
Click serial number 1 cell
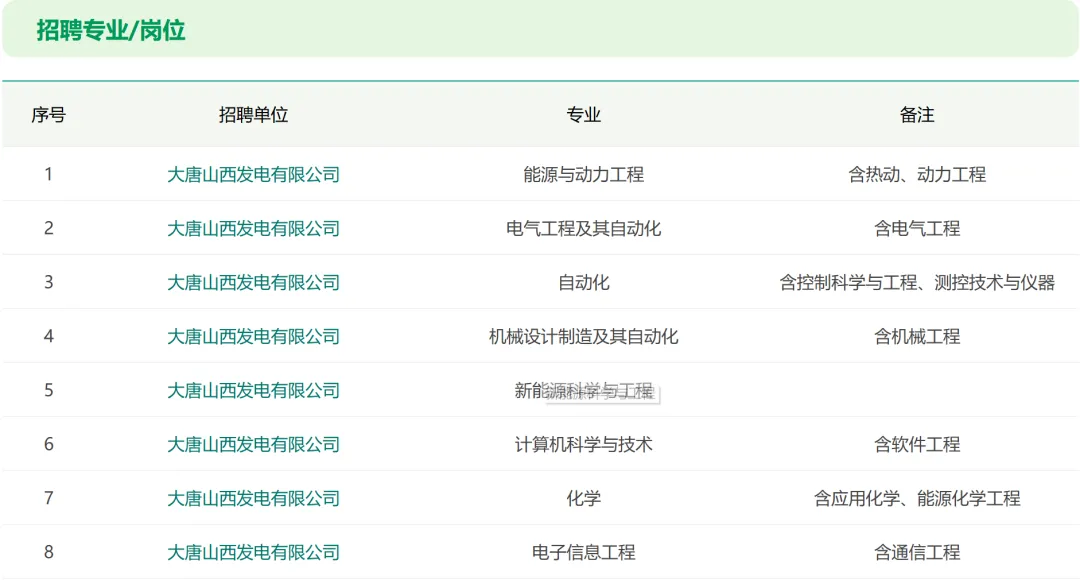48,174
